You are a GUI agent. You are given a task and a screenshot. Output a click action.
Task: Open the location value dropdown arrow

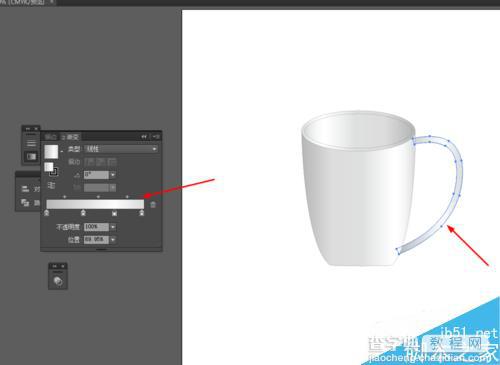click(113, 239)
